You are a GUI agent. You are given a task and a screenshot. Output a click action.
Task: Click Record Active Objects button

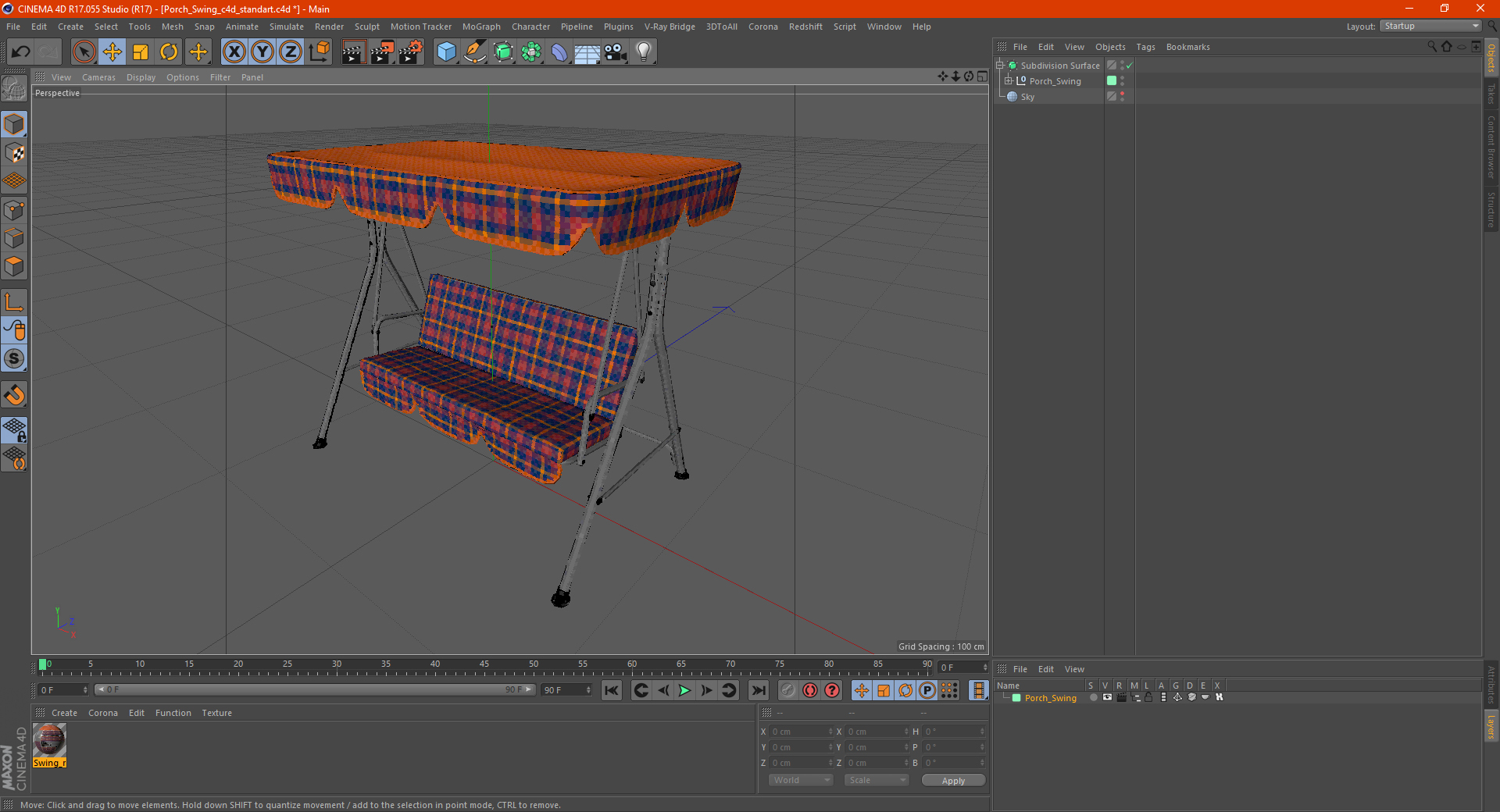pos(788,690)
